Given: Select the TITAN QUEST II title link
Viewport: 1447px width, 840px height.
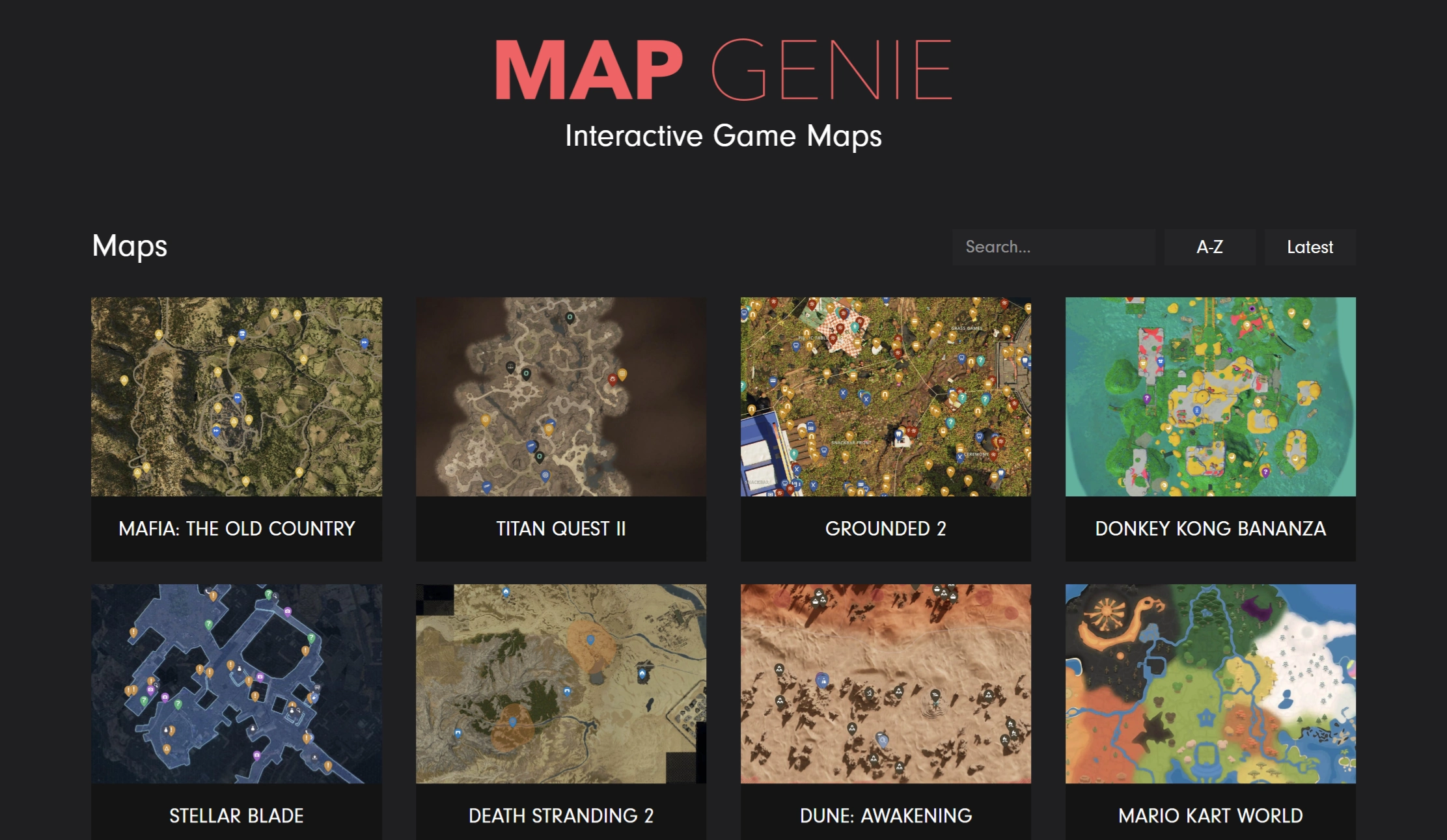Looking at the screenshot, I should [x=560, y=529].
